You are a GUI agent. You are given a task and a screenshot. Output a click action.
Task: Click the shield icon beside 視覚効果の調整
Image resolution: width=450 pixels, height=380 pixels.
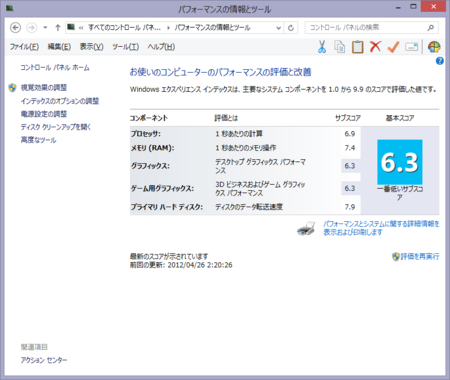[13, 88]
